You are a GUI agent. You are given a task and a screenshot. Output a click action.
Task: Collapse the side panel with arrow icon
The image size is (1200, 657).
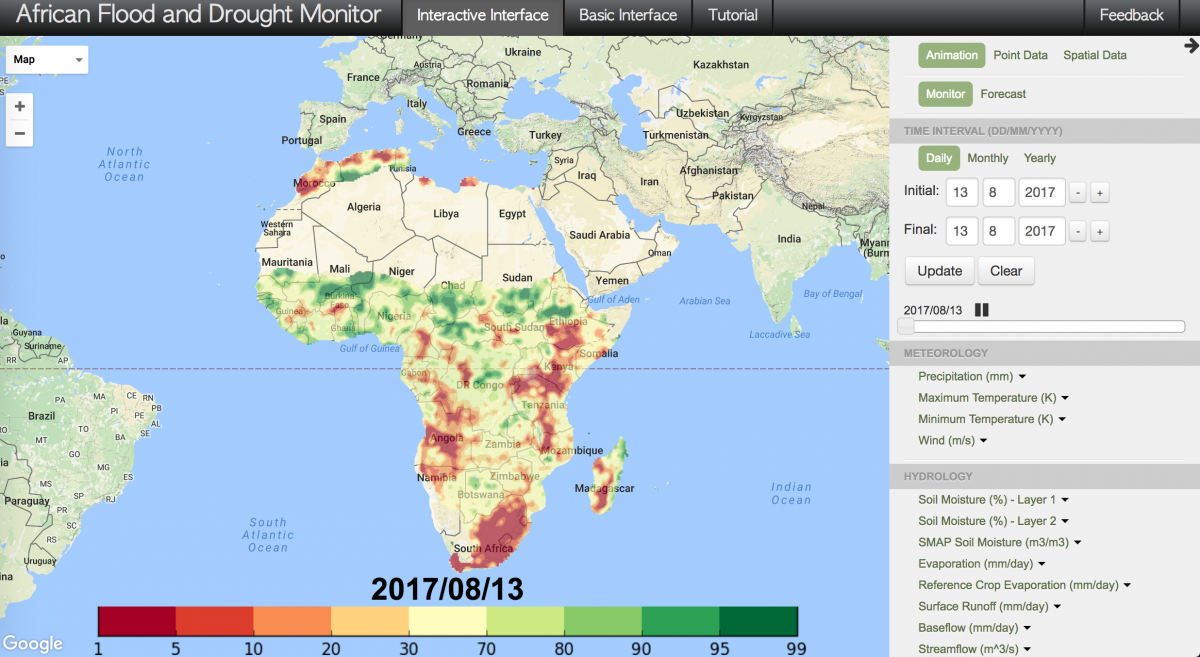click(x=1190, y=45)
